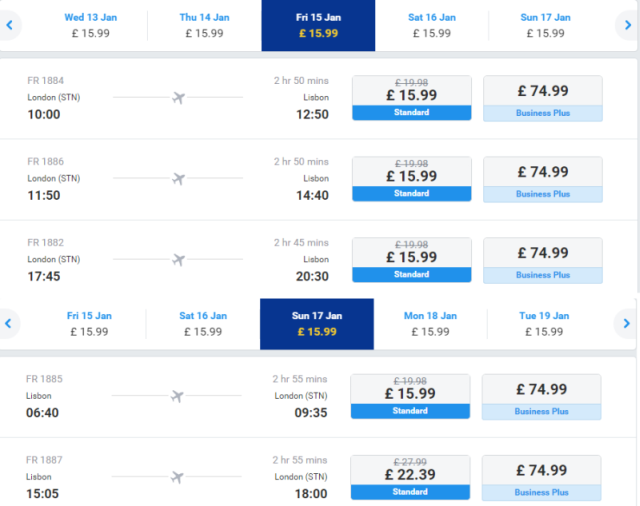The image size is (640, 506).
Task: Show later outbound dates with the right arrow
Action: click(627, 25)
